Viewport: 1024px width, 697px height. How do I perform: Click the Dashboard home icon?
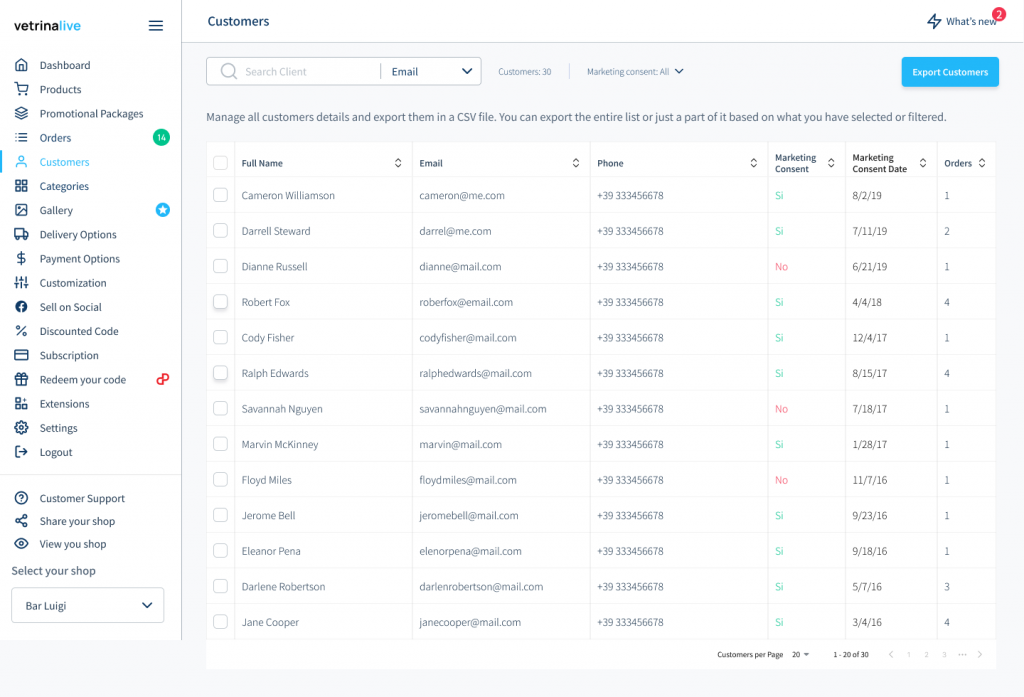22,65
